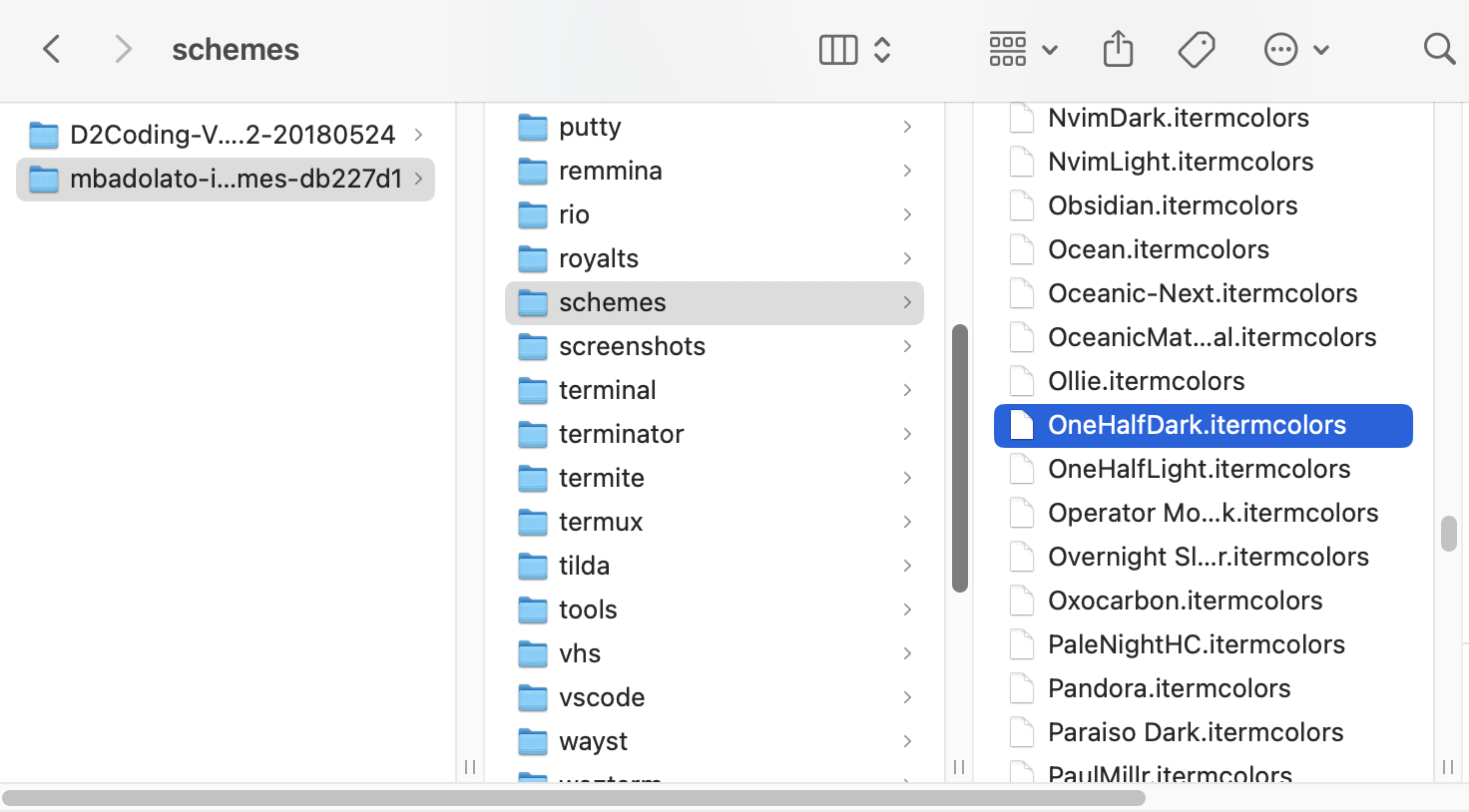This screenshot has width=1469, height=812.
Task: Click the horizontal scrollbar at bottom
Action: 574,798
